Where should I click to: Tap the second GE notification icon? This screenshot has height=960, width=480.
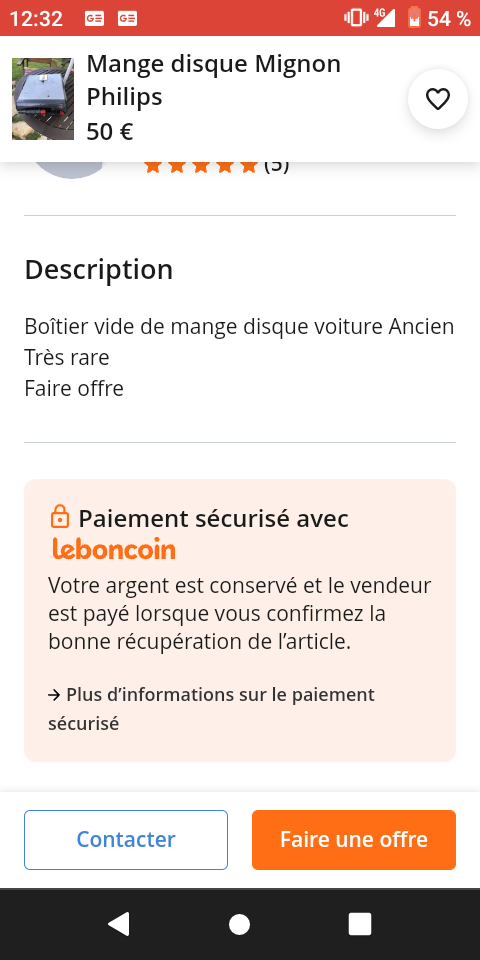[x=127, y=19]
